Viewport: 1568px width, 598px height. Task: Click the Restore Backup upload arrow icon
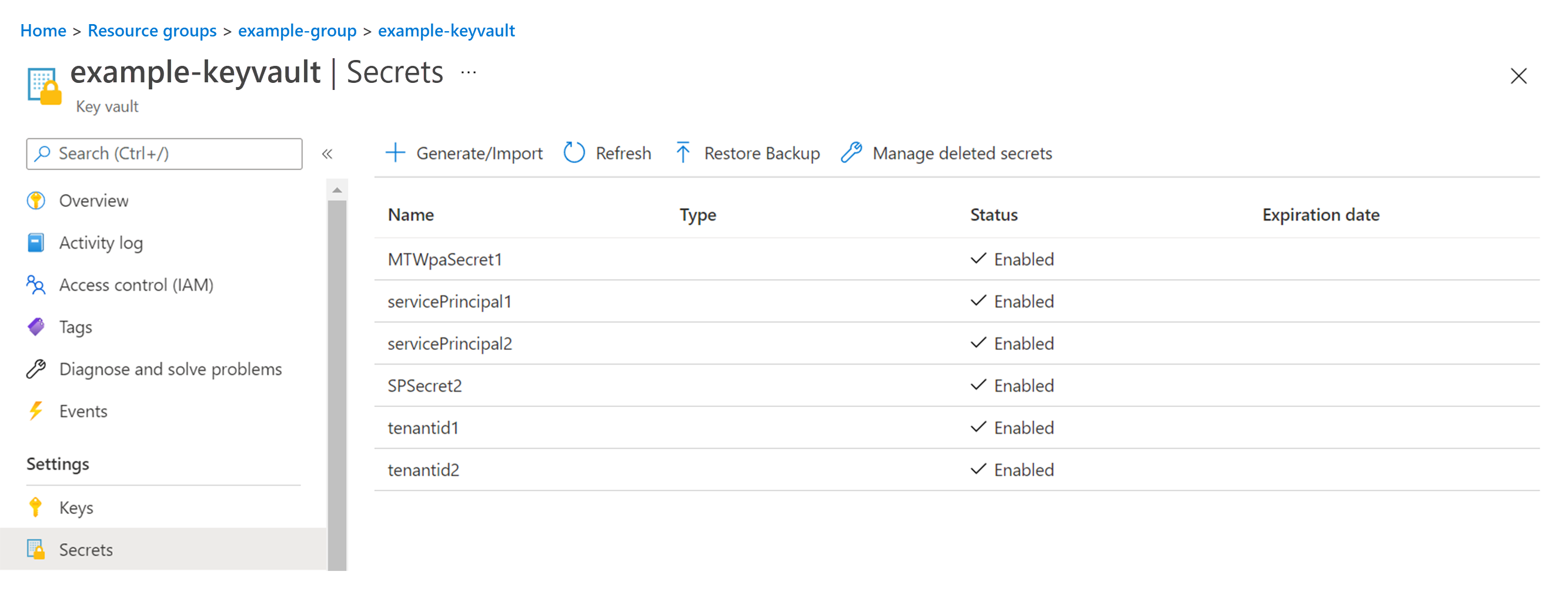pos(683,152)
